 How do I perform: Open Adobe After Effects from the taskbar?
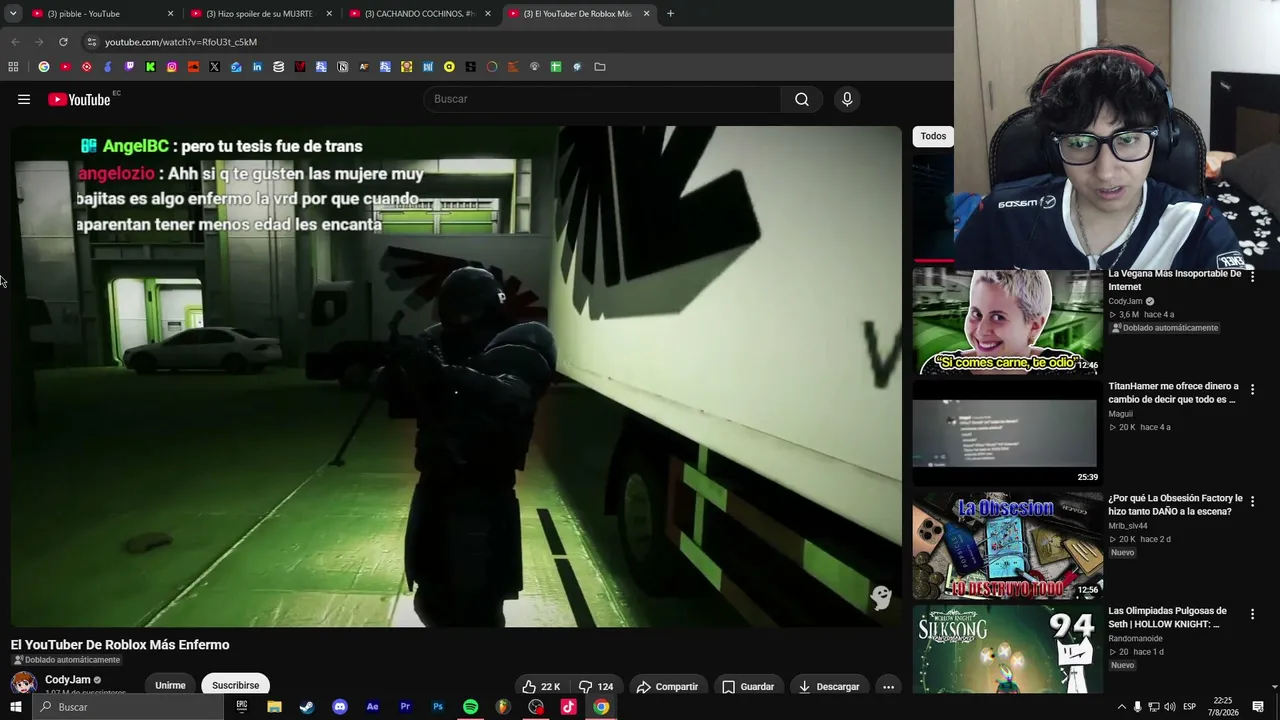pos(372,707)
